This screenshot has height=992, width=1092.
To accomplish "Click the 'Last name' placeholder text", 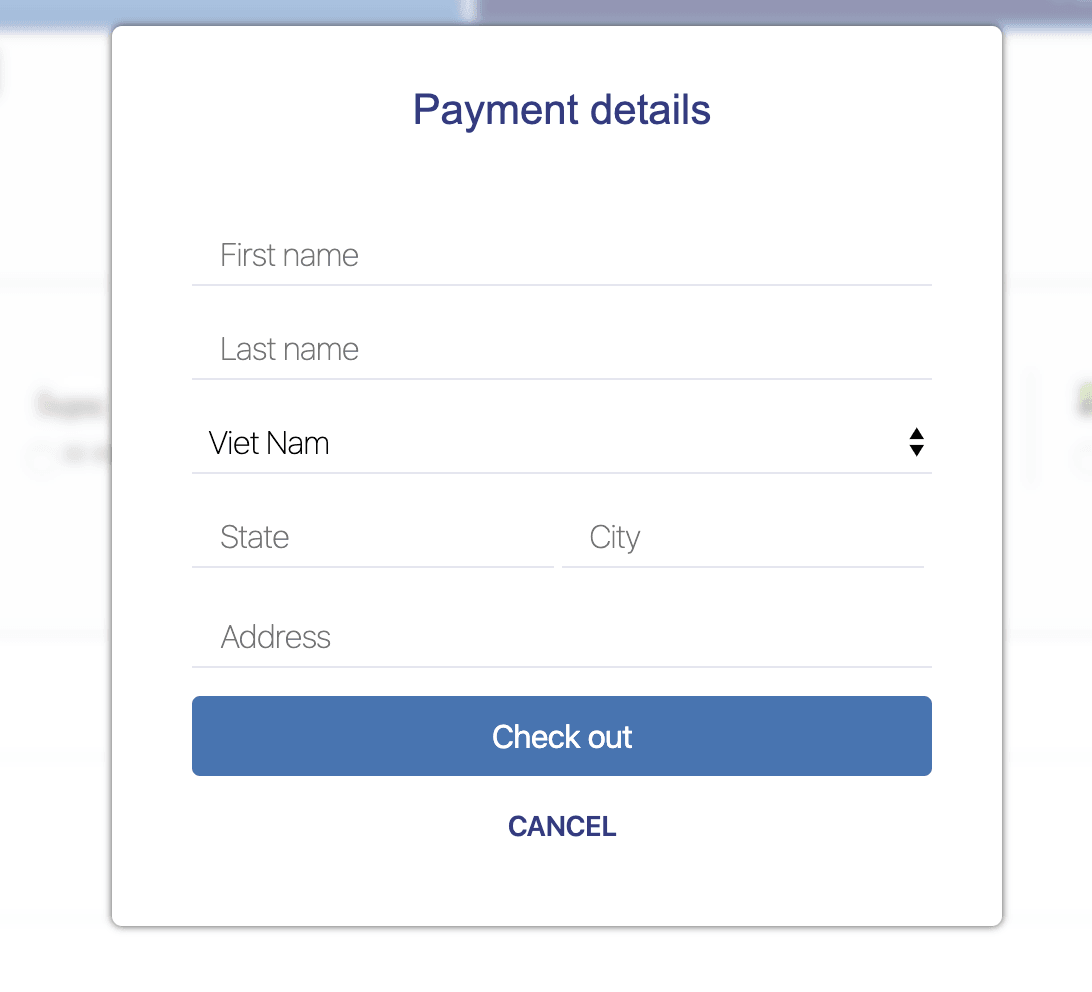I will [x=289, y=349].
